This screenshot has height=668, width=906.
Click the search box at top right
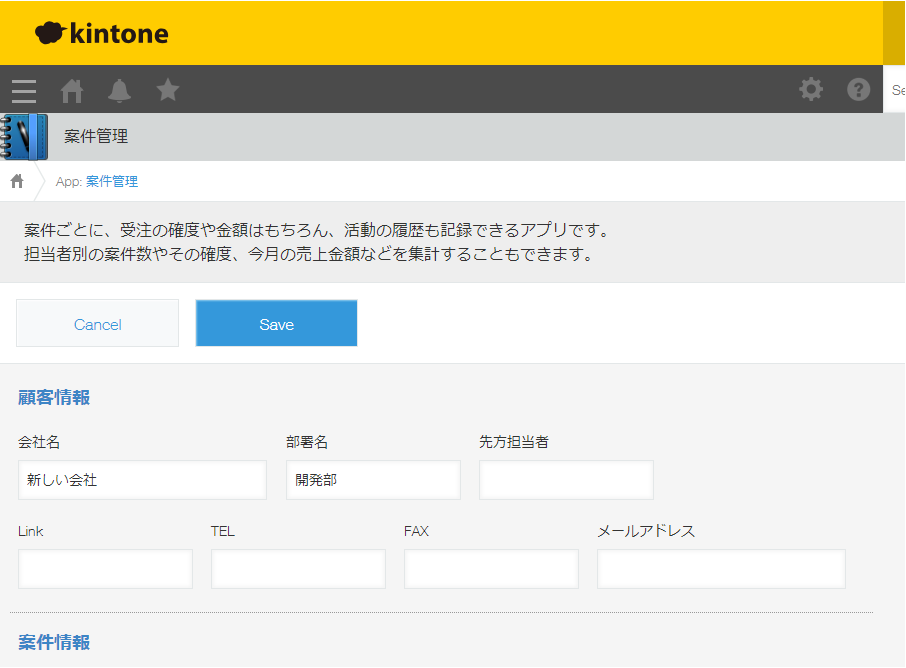[894, 90]
